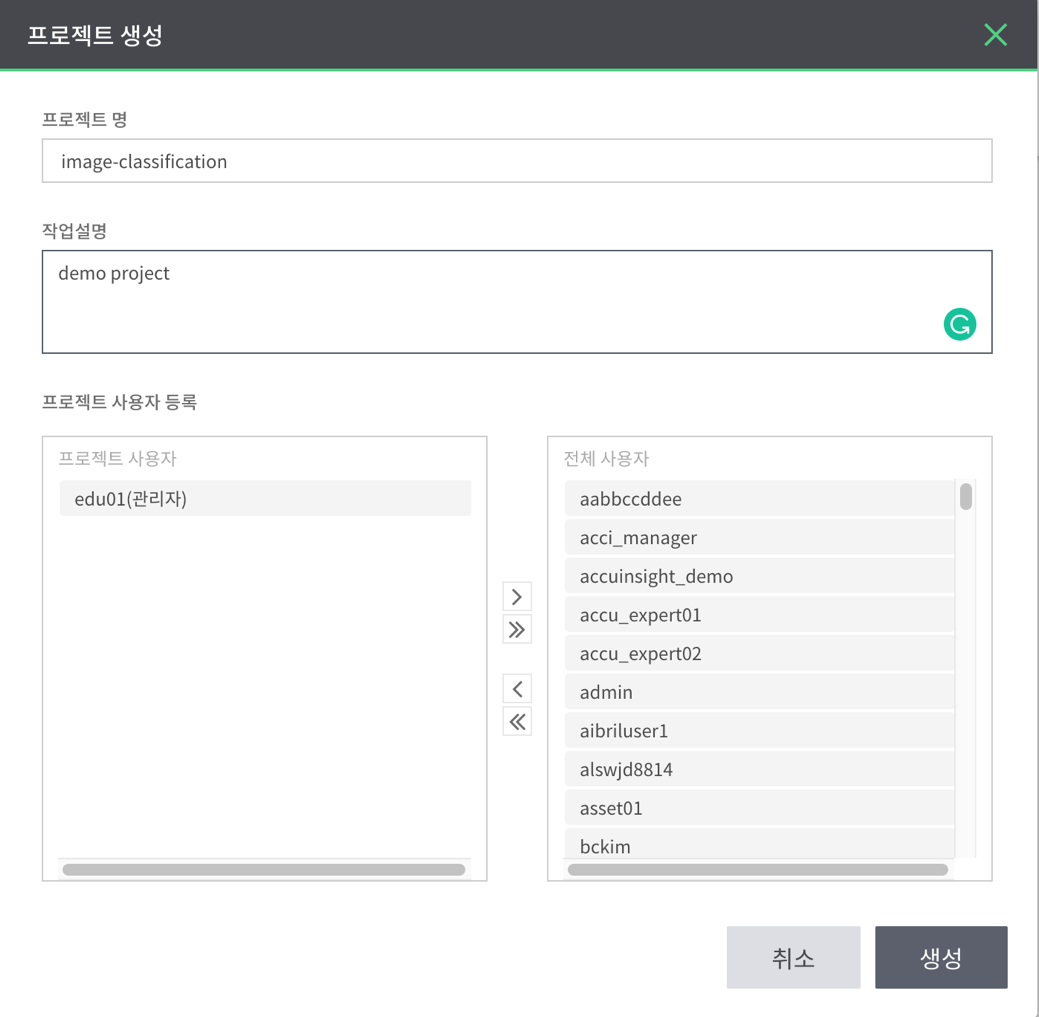Remove all users with double left arrow
Screen dimensions: 1039x1017
pos(517,722)
